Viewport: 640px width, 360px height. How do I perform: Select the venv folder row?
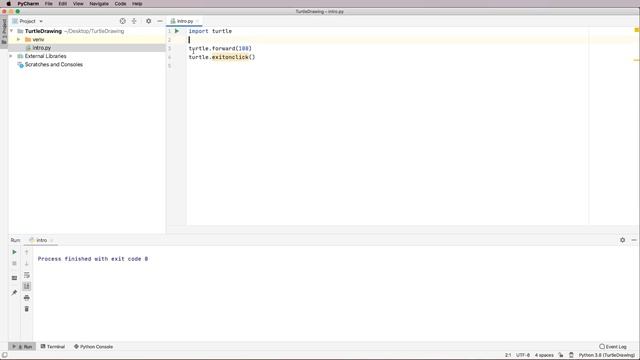tap(87, 40)
